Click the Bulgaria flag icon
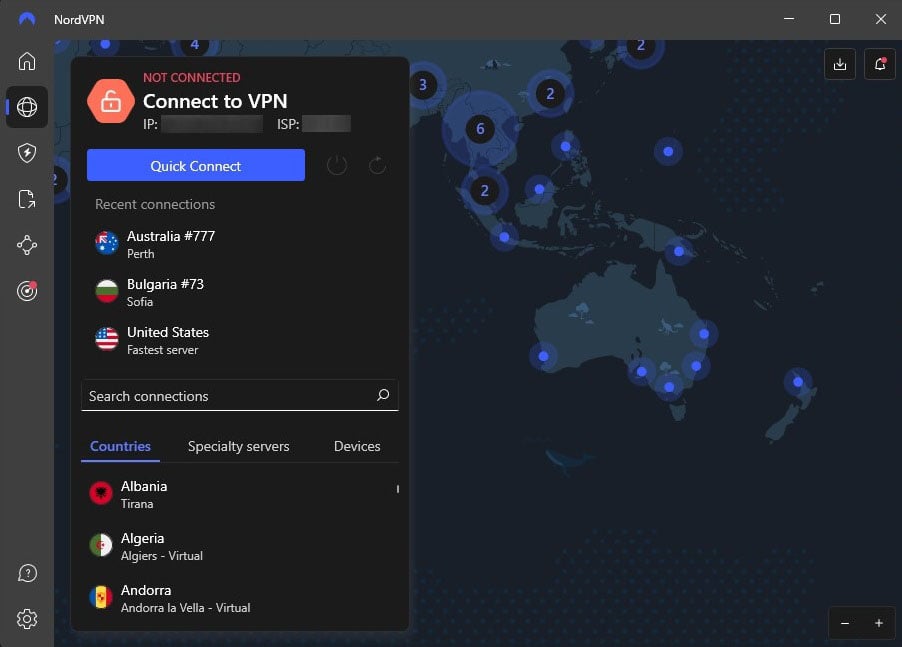This screenshot has height=647, width=902. [107, 291]
